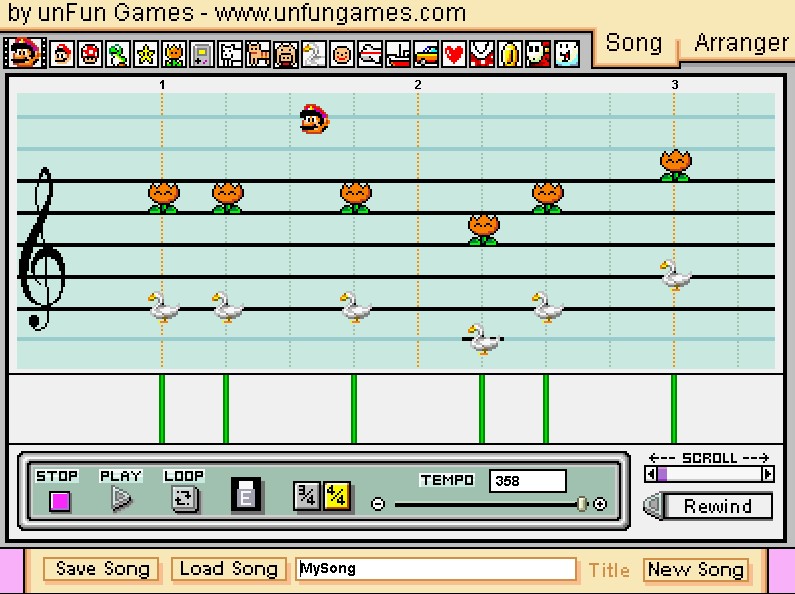Screen dimensions: 795x594
Task: Select the Airplane instrument
Action: point(370,54)
